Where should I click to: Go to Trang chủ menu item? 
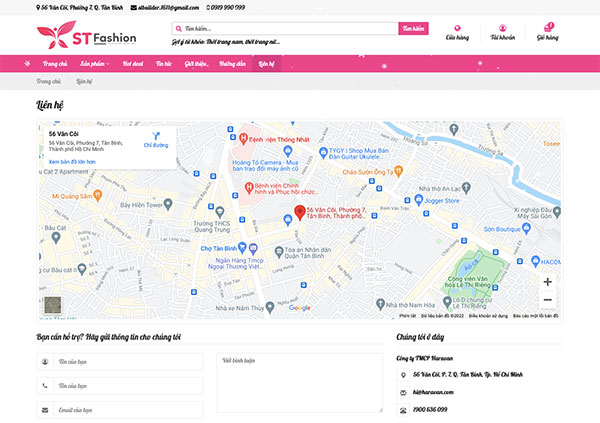[x=55, y=64]
